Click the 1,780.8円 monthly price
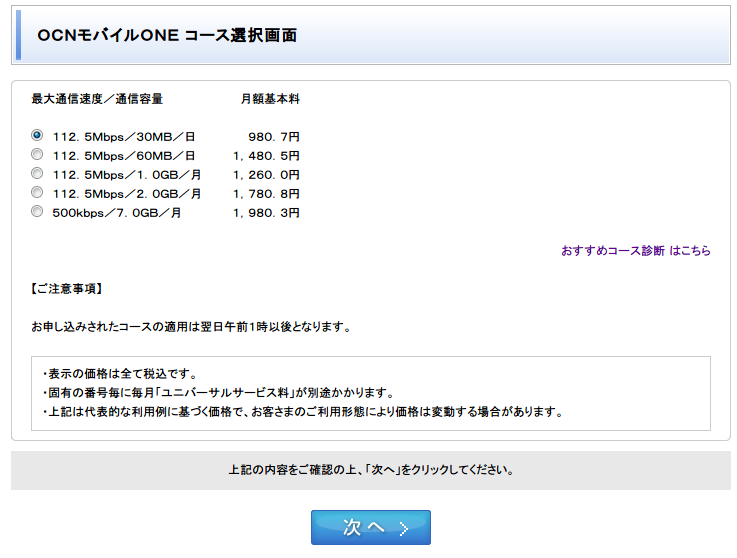Image resolution: width=737 pixels, height=558 pixels. pos(266,193)
